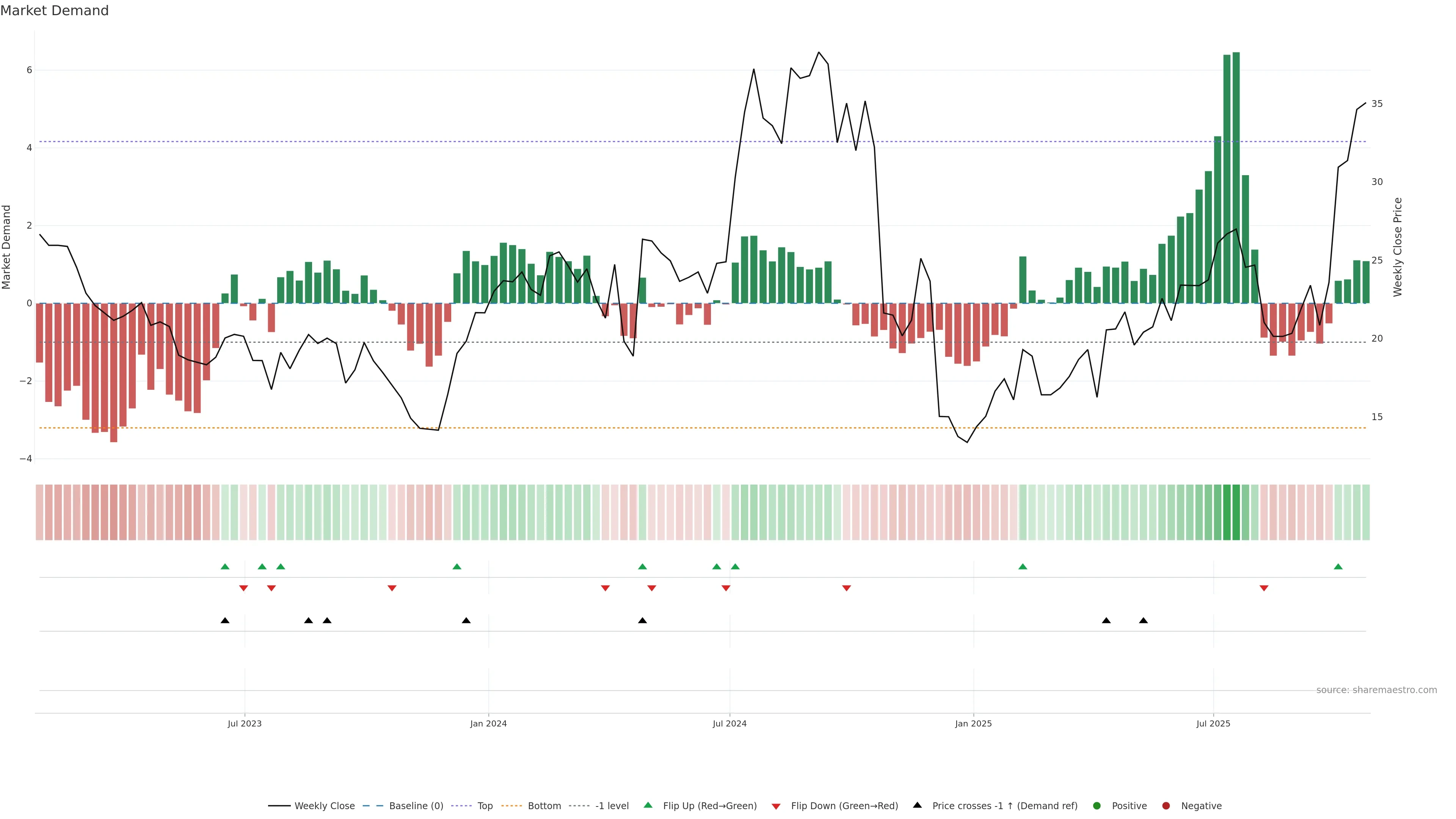Click green Flip Up legend triangle icon
This screenshot has height=819, width=1456.
648,805
